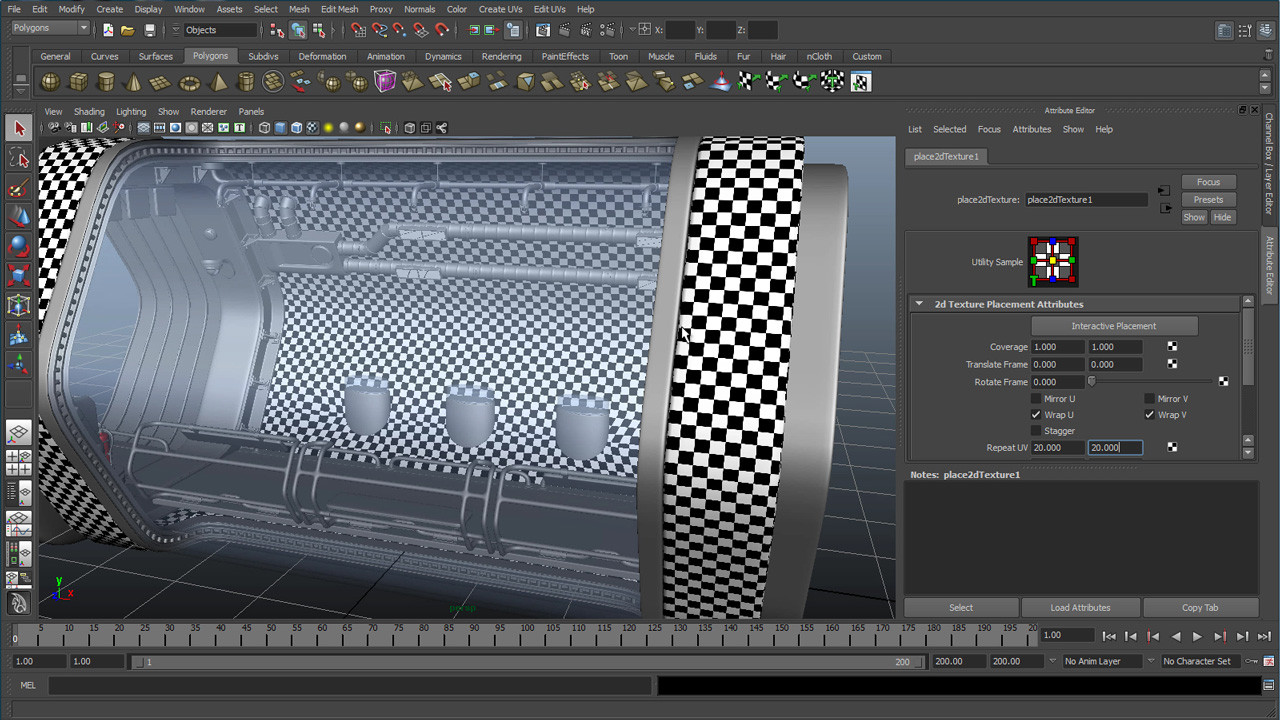The width and height of the screenshot is (1280, 720).
Task: Enable the Mirror U checkbox
Action: pos(1036,399)
